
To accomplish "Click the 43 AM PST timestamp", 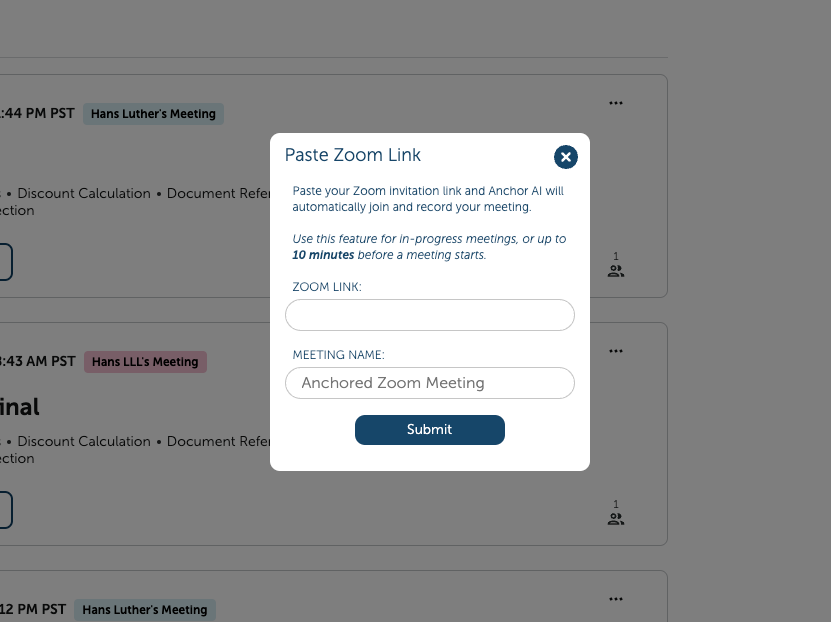I will (x=38, y=361).
